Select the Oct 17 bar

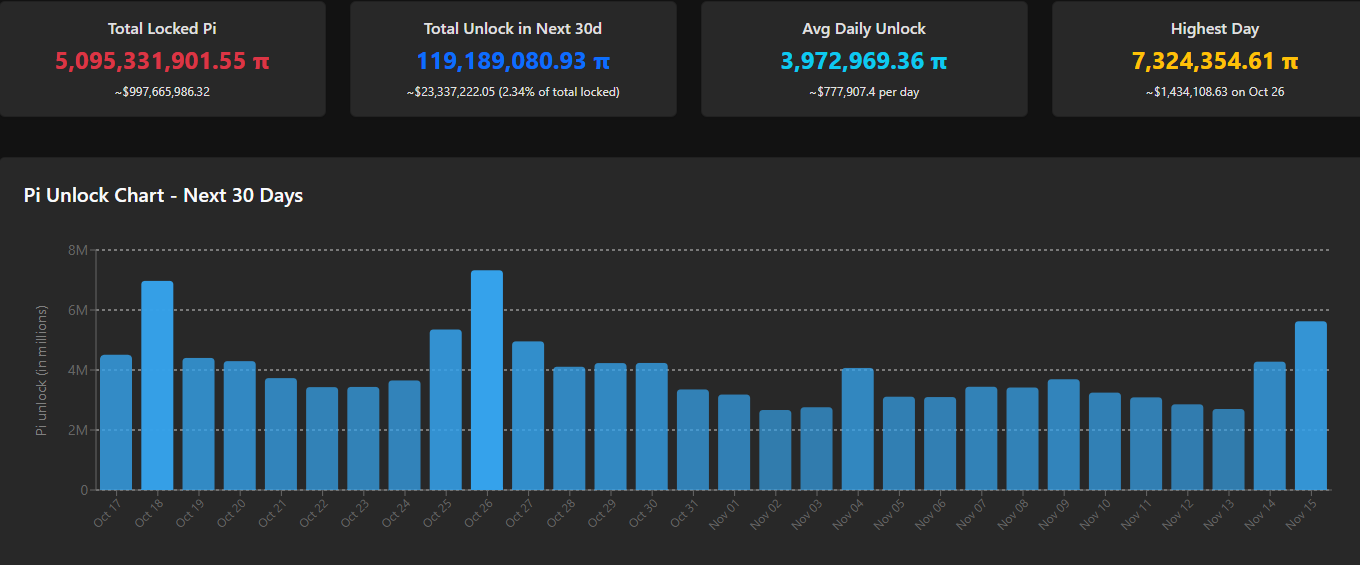116,422
